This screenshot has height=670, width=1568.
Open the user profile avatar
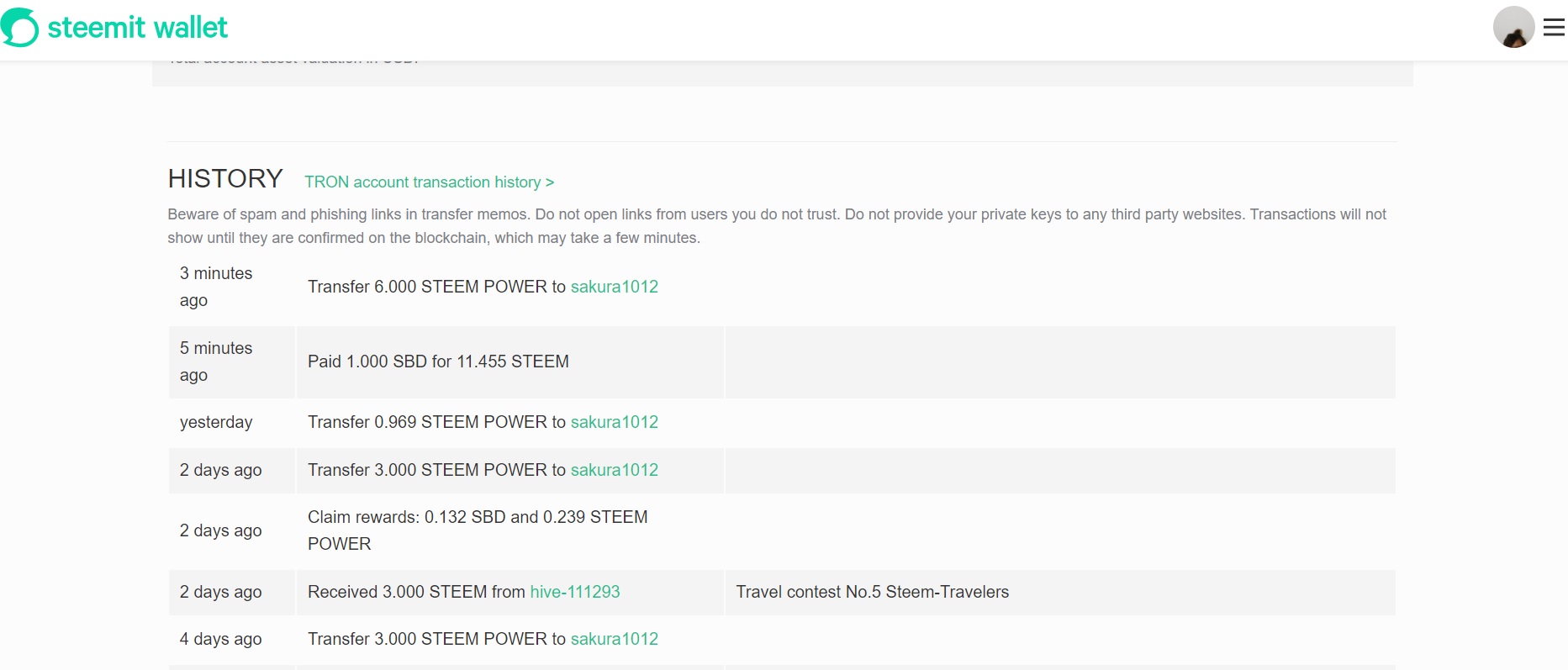click(1513, 27)
